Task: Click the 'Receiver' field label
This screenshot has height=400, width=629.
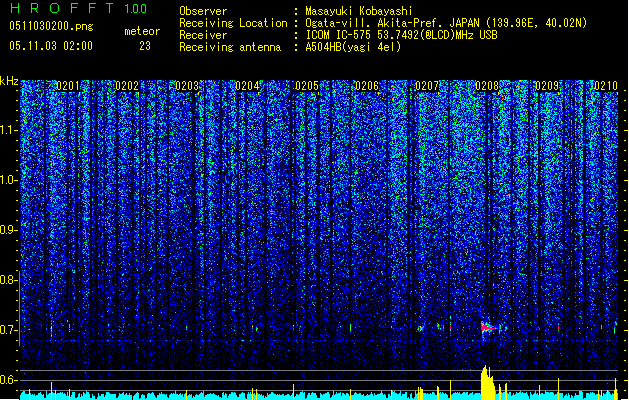Action: [203, 35]
